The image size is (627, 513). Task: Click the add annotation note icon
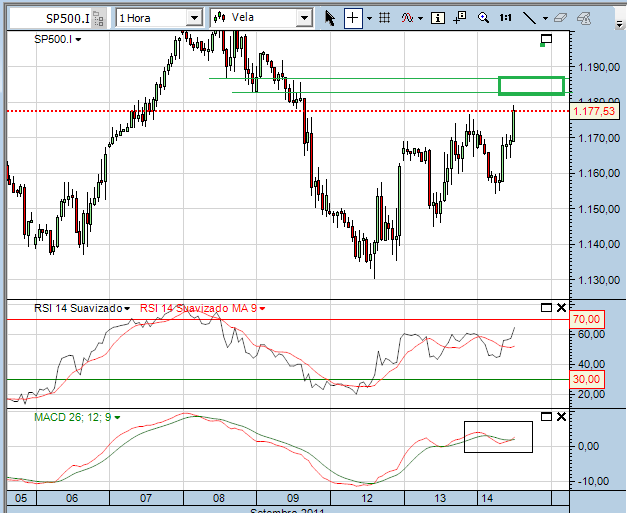pos(460,18)
